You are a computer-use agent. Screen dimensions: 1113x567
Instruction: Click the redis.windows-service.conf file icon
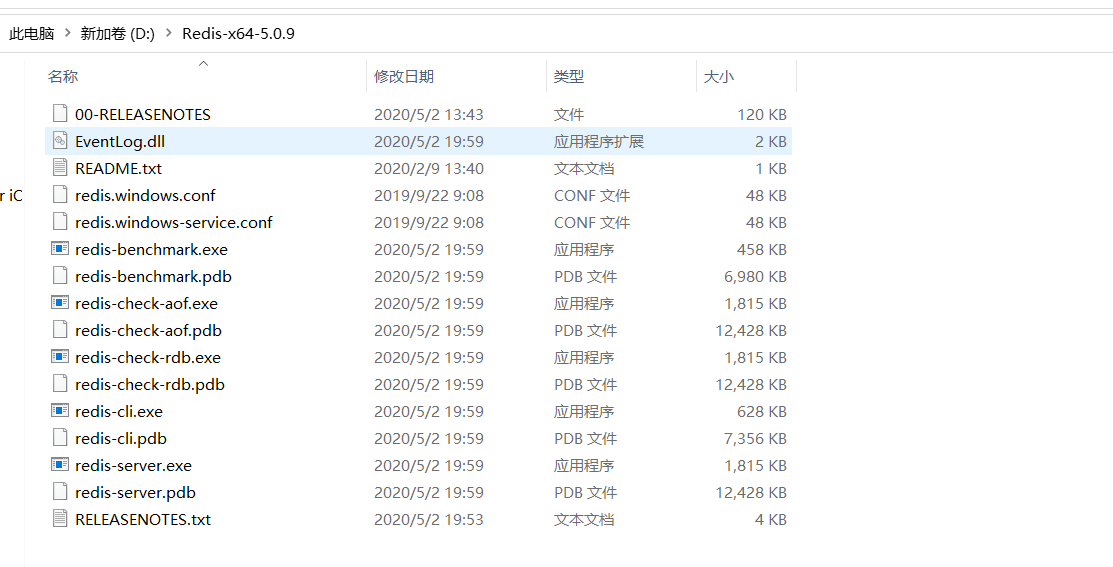coord(60,221)
